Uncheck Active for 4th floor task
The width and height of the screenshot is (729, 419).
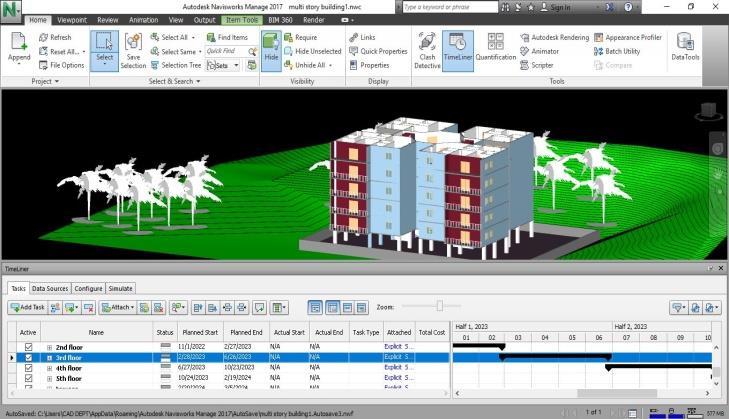[x=28, y=368]
